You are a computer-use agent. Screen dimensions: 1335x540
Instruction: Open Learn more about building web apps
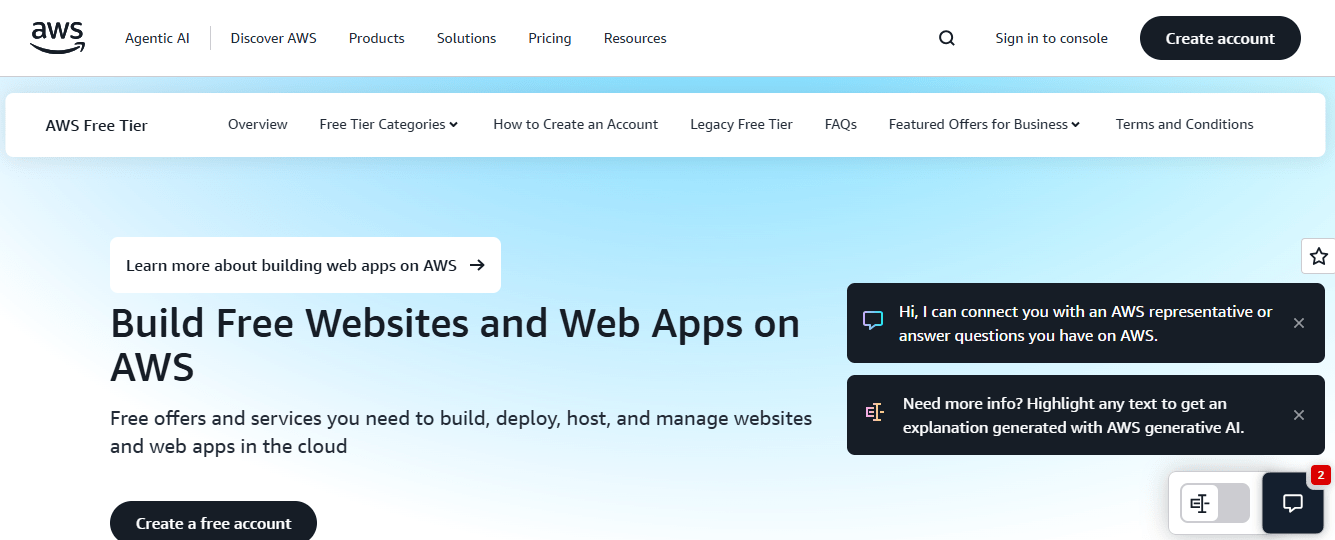point(305,265)
